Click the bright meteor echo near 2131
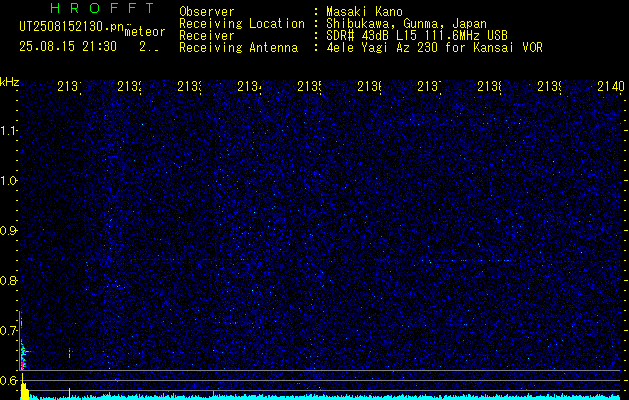Viewport: 629px width, 400px height. coord(69,353)
